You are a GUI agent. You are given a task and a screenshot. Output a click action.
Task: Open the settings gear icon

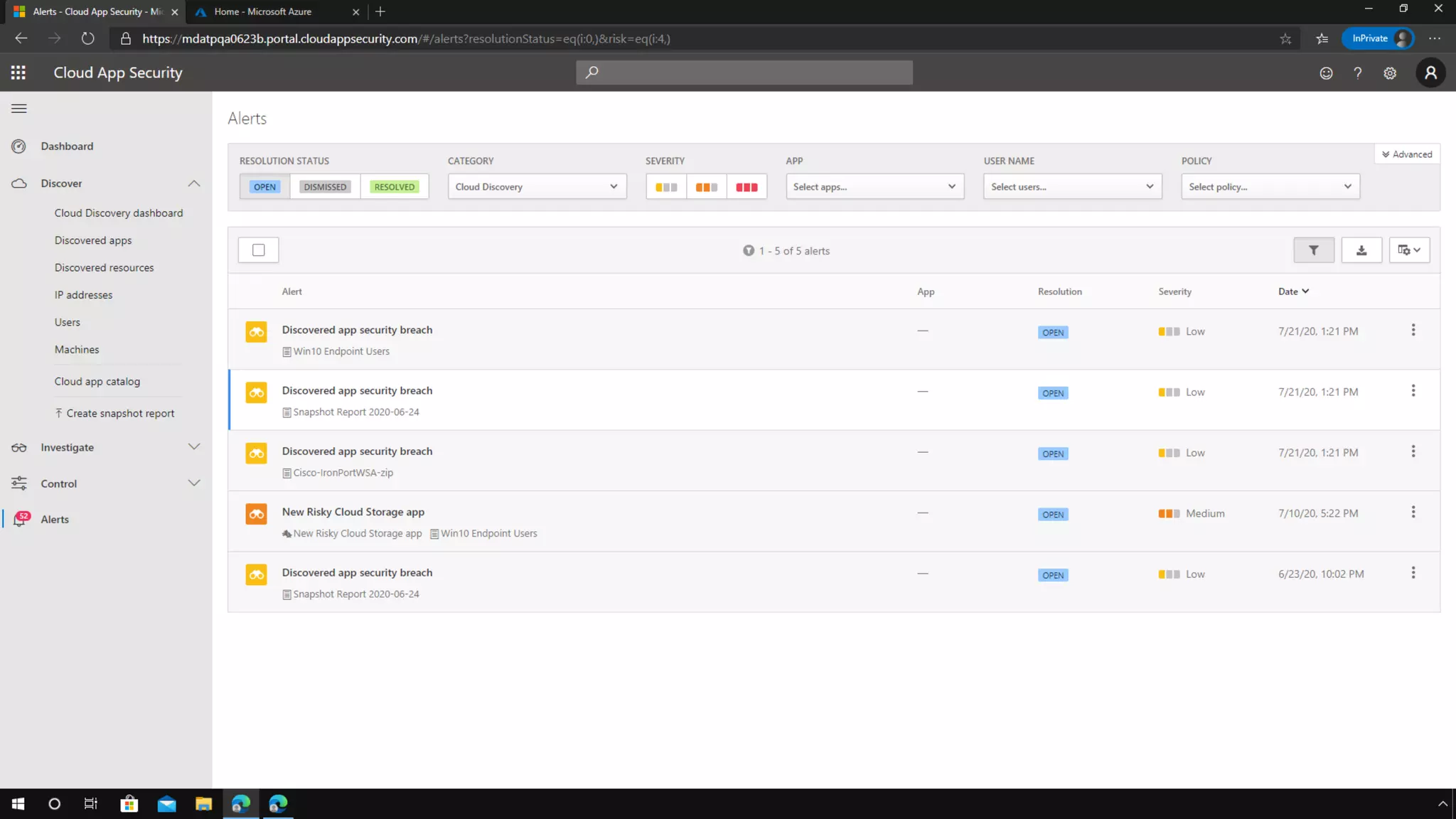click(x=1389, y=73)
